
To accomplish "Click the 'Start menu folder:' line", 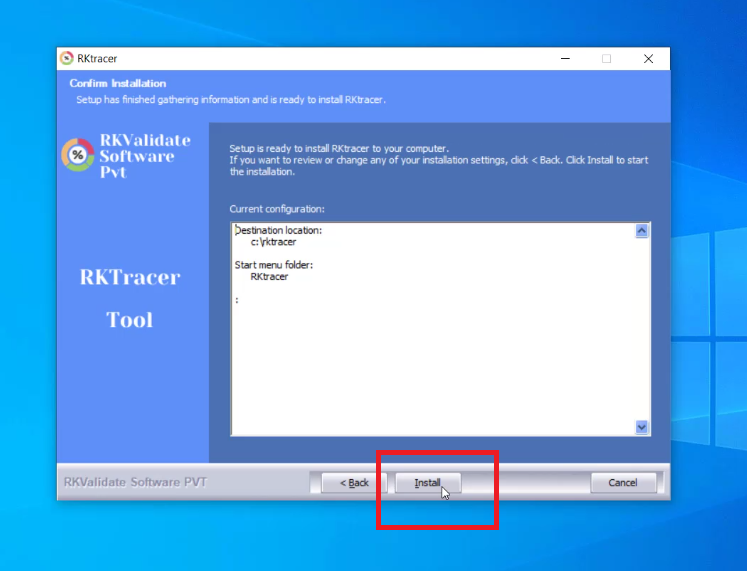I will click(x=274, y=265).
